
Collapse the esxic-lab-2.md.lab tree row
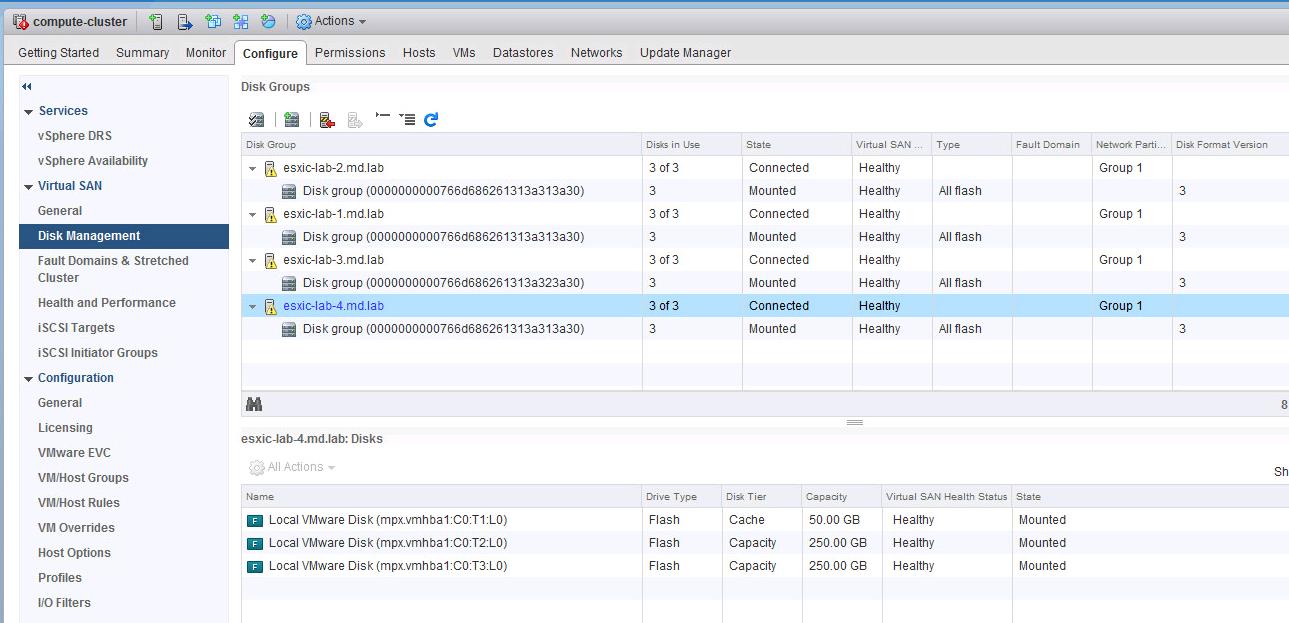252,169
